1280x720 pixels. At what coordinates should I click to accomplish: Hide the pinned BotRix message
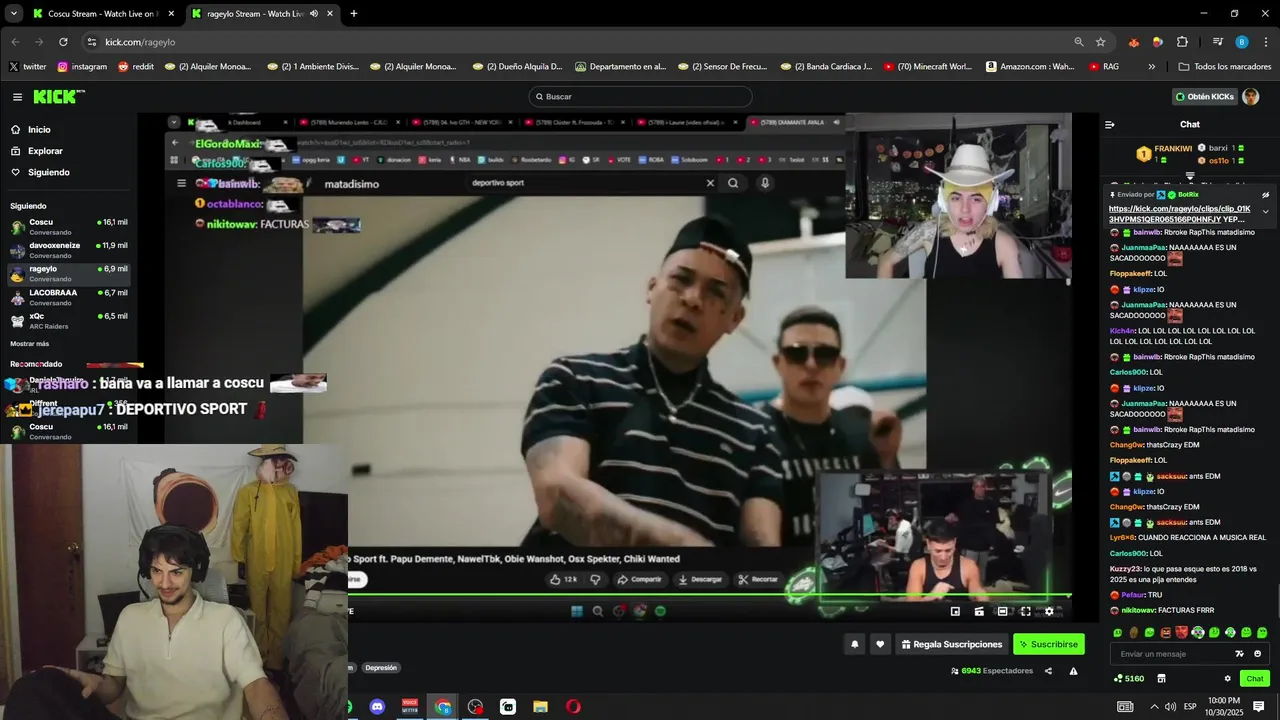click(1265, 195)
